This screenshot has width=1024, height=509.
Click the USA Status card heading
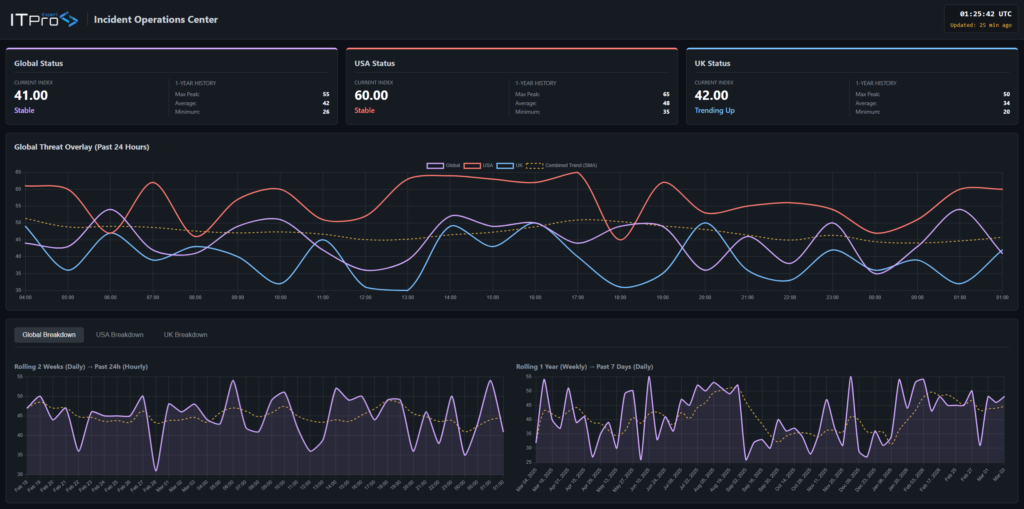coord(376,63)
